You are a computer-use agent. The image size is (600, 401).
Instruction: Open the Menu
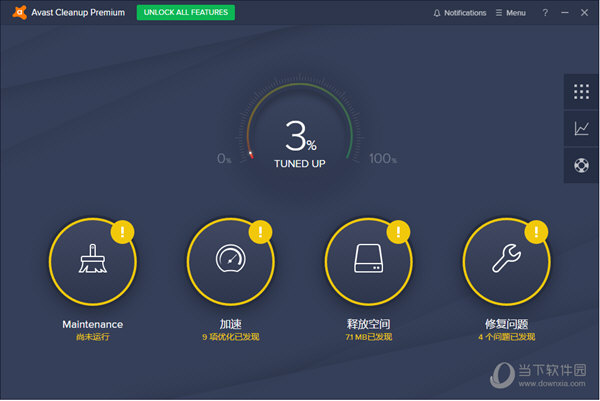coord(510,13)
